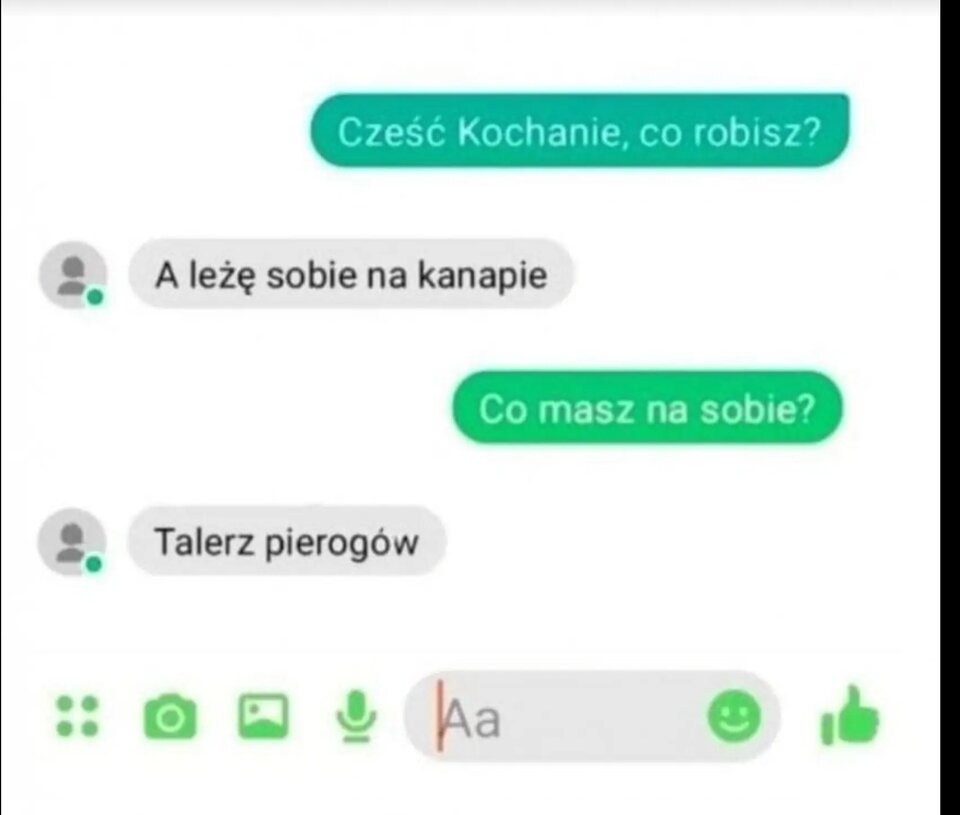Tap the "Talerz pierogów" reply bubble
The height and width of the screenshot is (815, 960).
coord(287,541)
